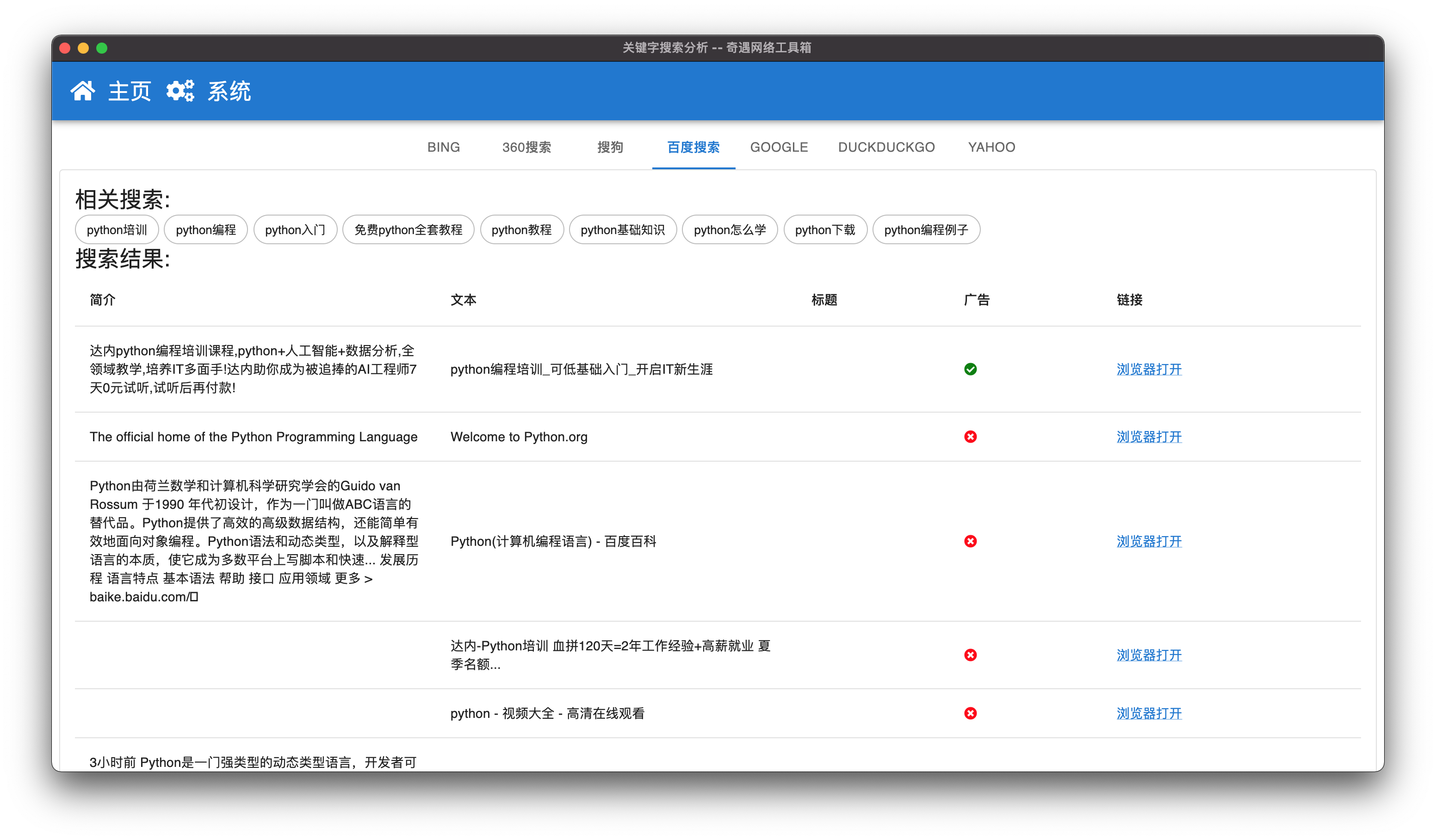Click the 免费python全套教程 chip
Screen dimensions: 1436x840
[x=408, y=230]
